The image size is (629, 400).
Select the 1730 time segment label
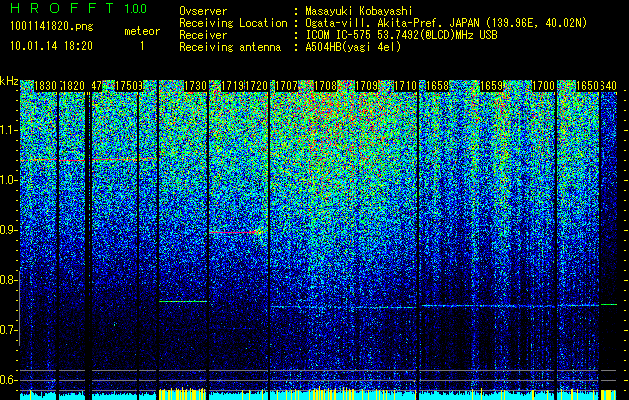(x=195, y=86)
